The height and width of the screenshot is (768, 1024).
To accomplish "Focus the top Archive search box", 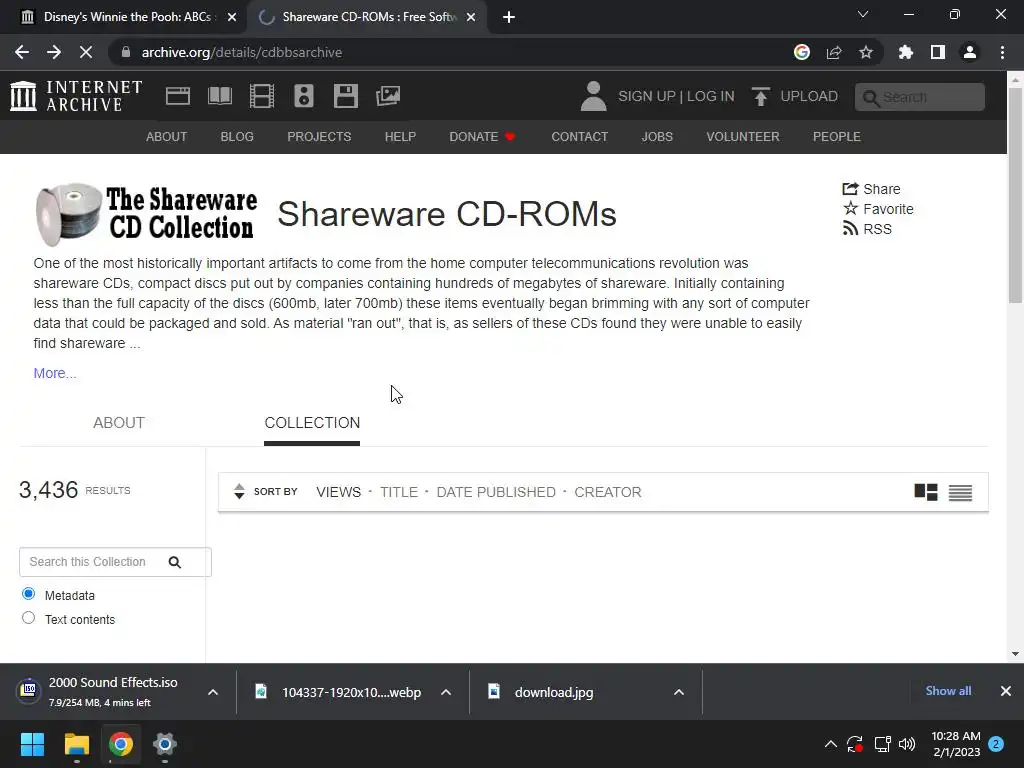I will pyautogui.click(x=920, y=97).
